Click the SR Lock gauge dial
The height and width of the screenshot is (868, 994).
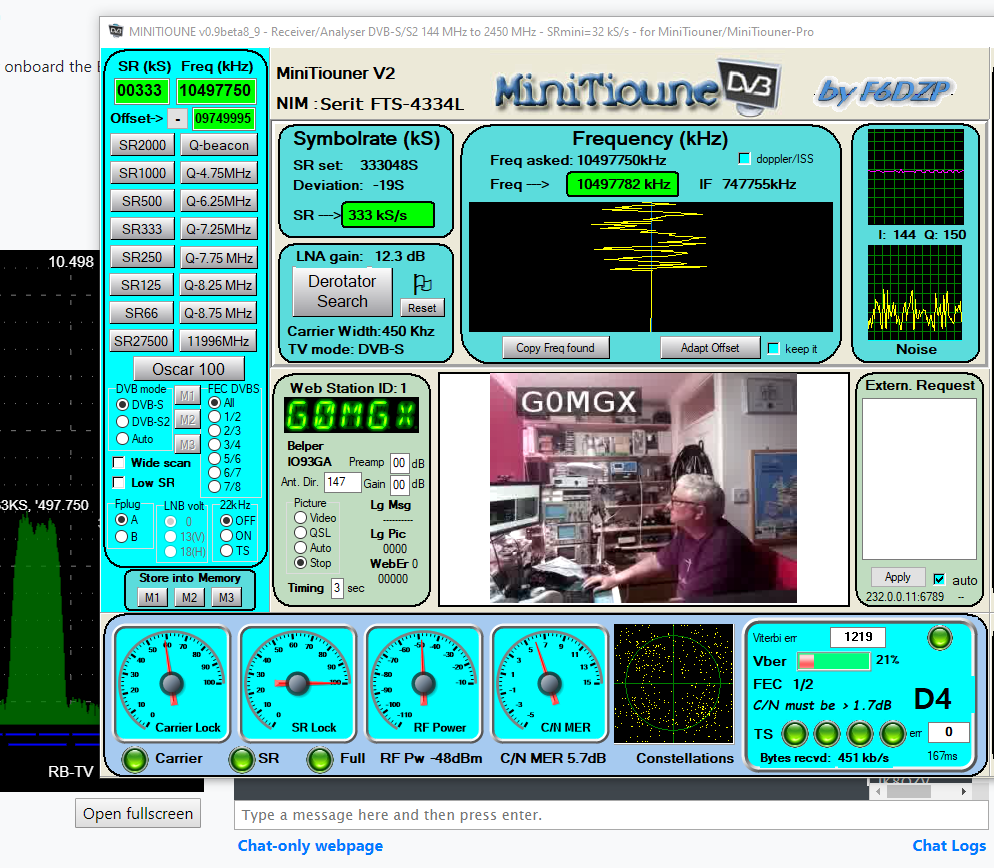coord(297,683)
